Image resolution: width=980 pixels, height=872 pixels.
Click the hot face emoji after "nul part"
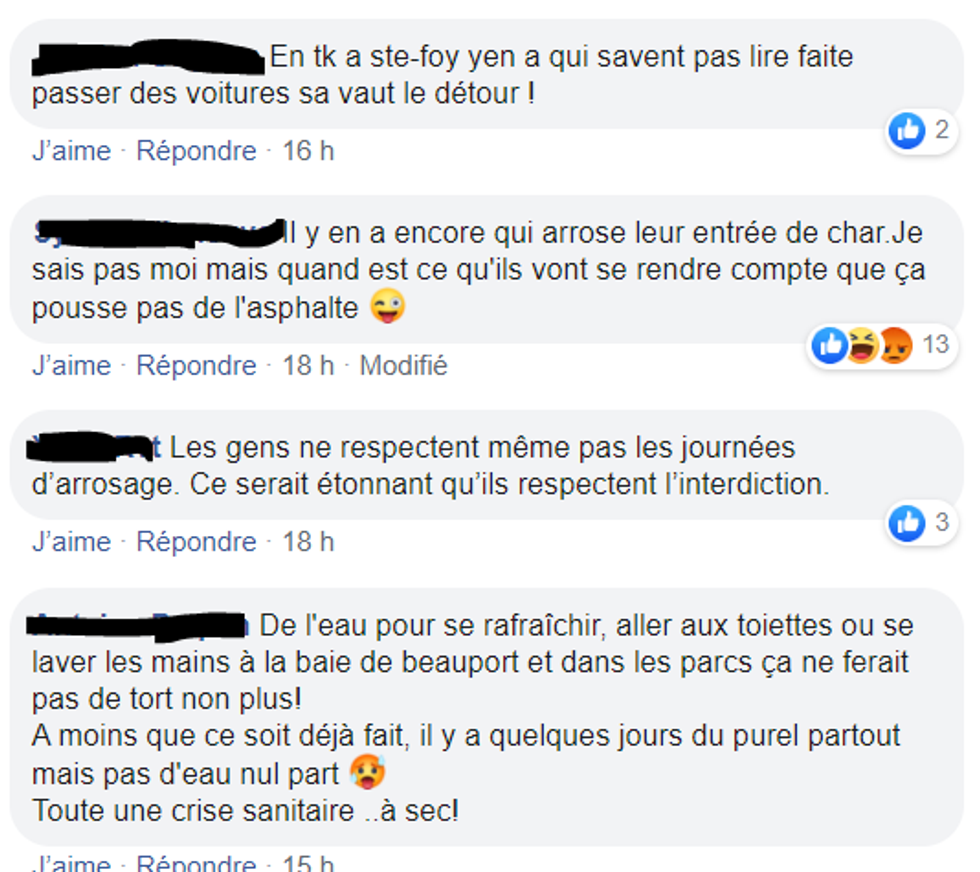tap(368, 773)
